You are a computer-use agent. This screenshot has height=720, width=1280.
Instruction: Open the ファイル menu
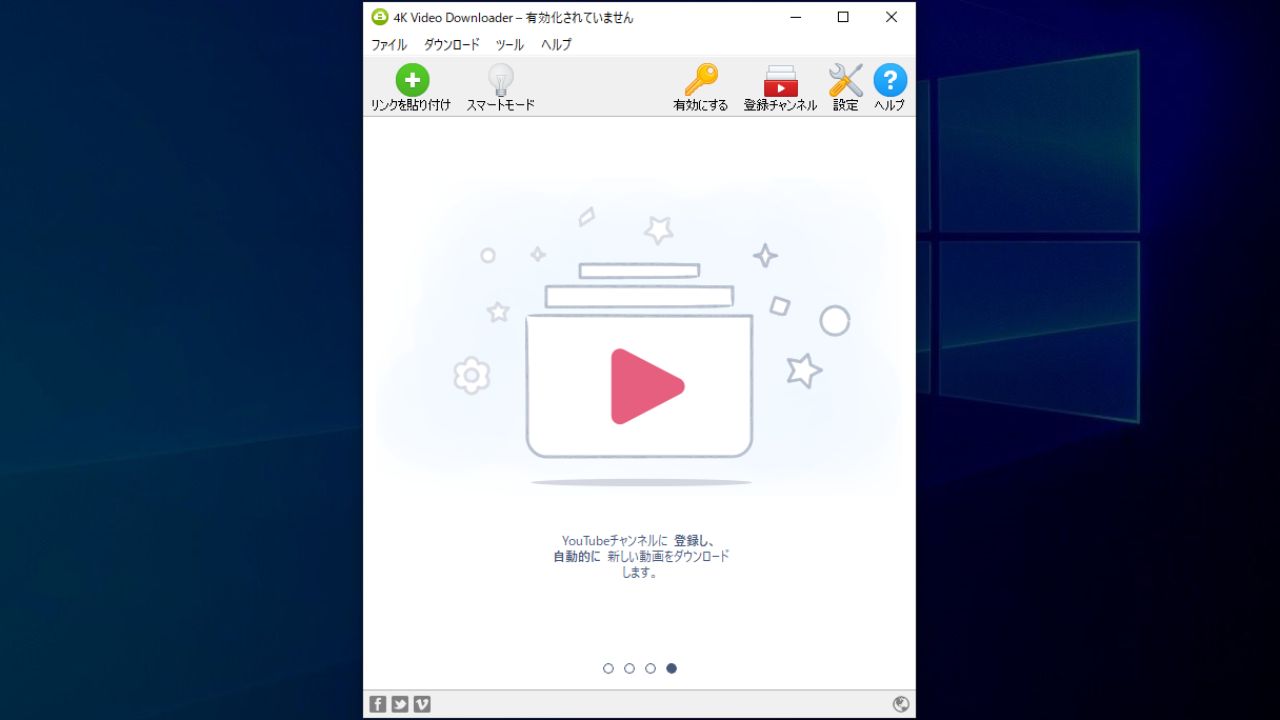(x=389, y=45)
